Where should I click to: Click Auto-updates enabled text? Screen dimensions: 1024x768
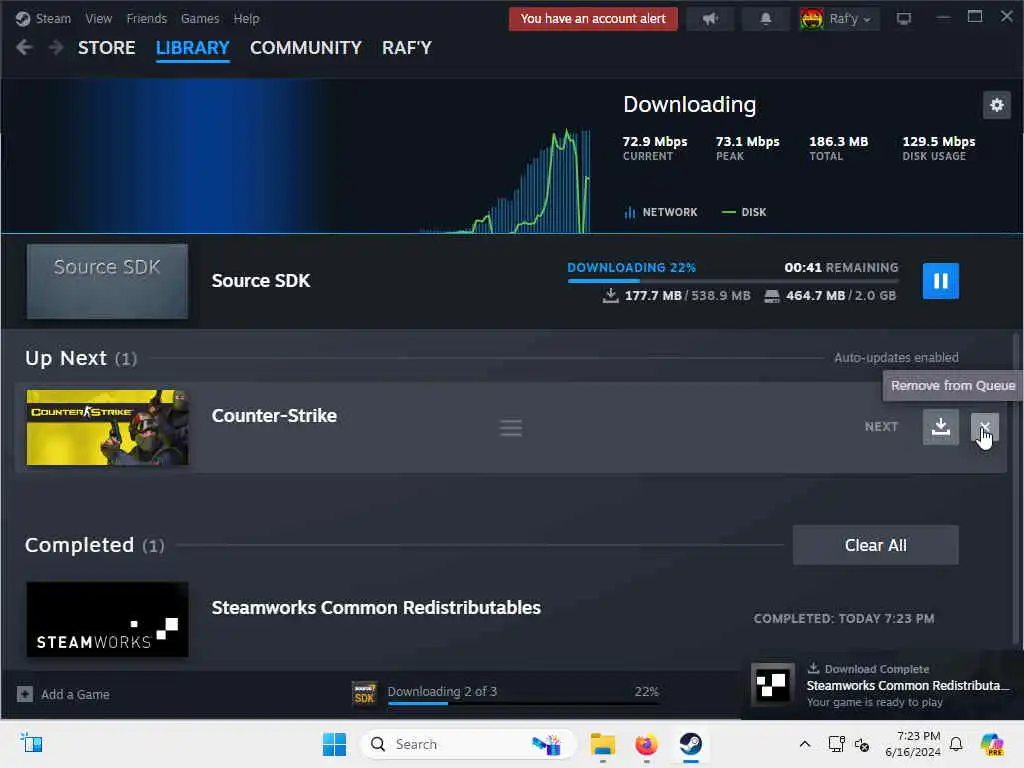tap(896, 358)
